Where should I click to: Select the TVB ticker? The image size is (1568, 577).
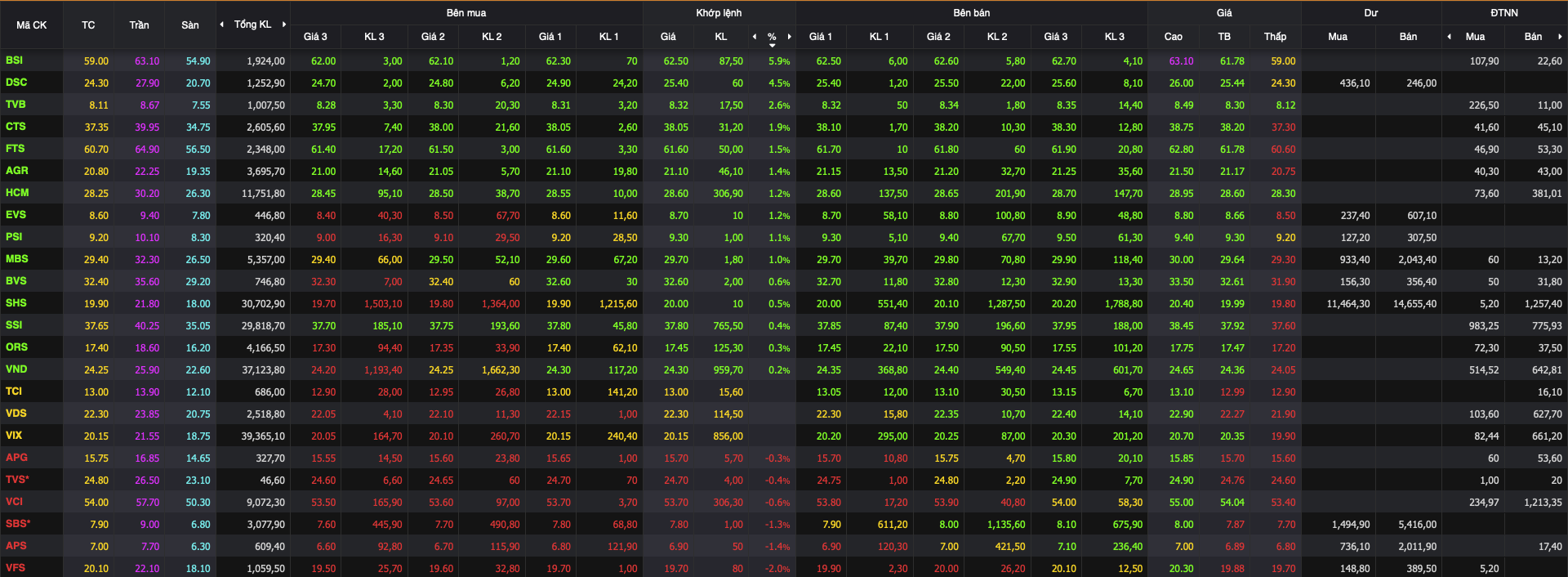16,105
